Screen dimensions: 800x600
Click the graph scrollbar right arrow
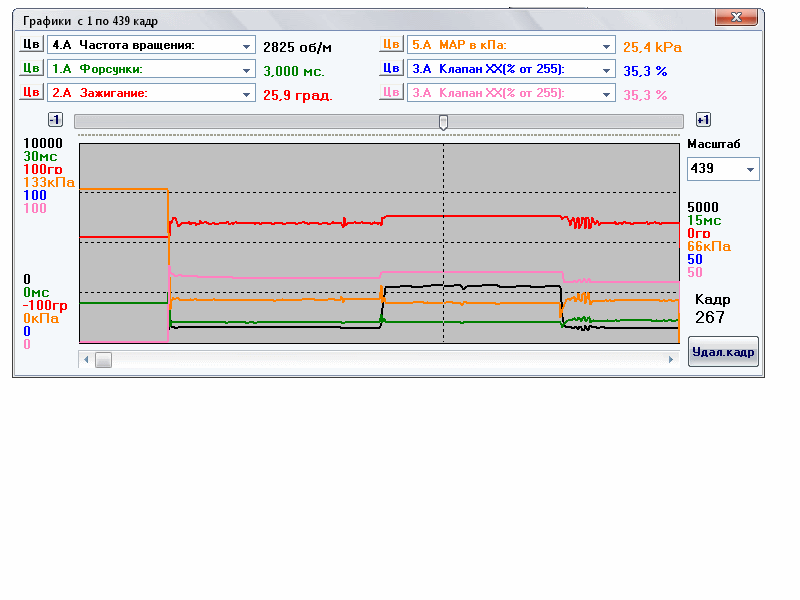671,359
